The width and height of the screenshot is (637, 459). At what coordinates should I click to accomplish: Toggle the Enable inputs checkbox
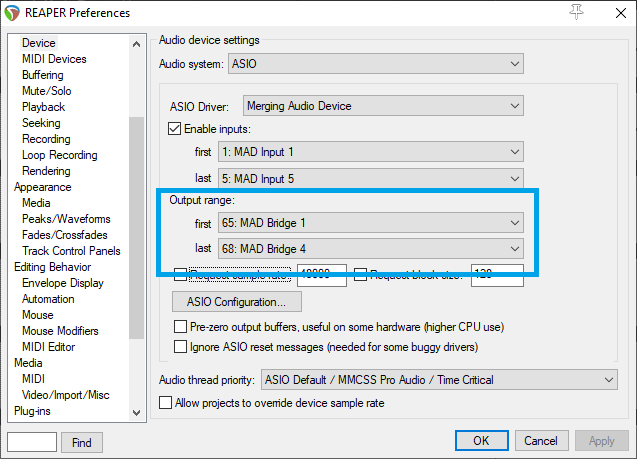(174, 129)
